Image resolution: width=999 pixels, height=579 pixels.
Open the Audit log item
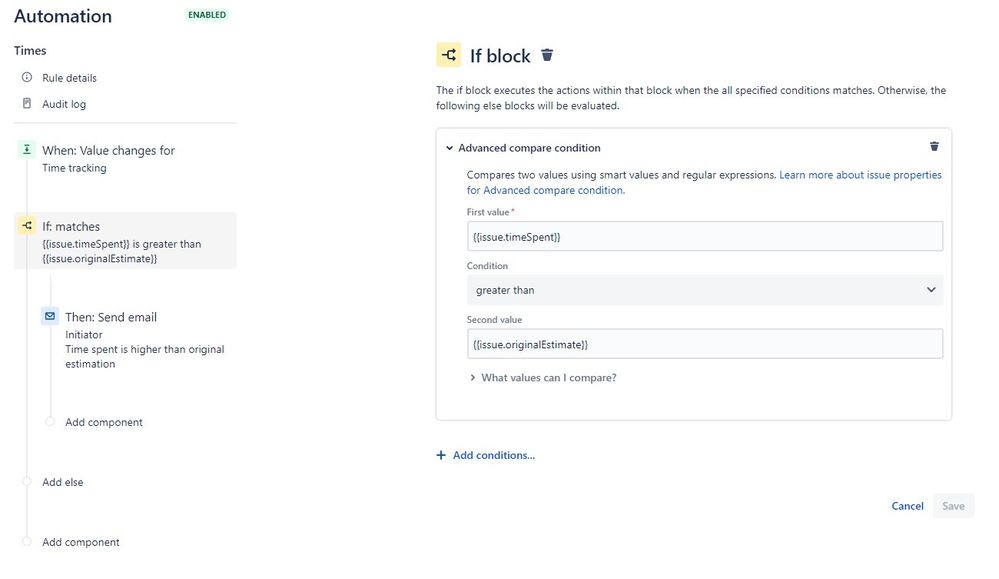click(64, 104)
